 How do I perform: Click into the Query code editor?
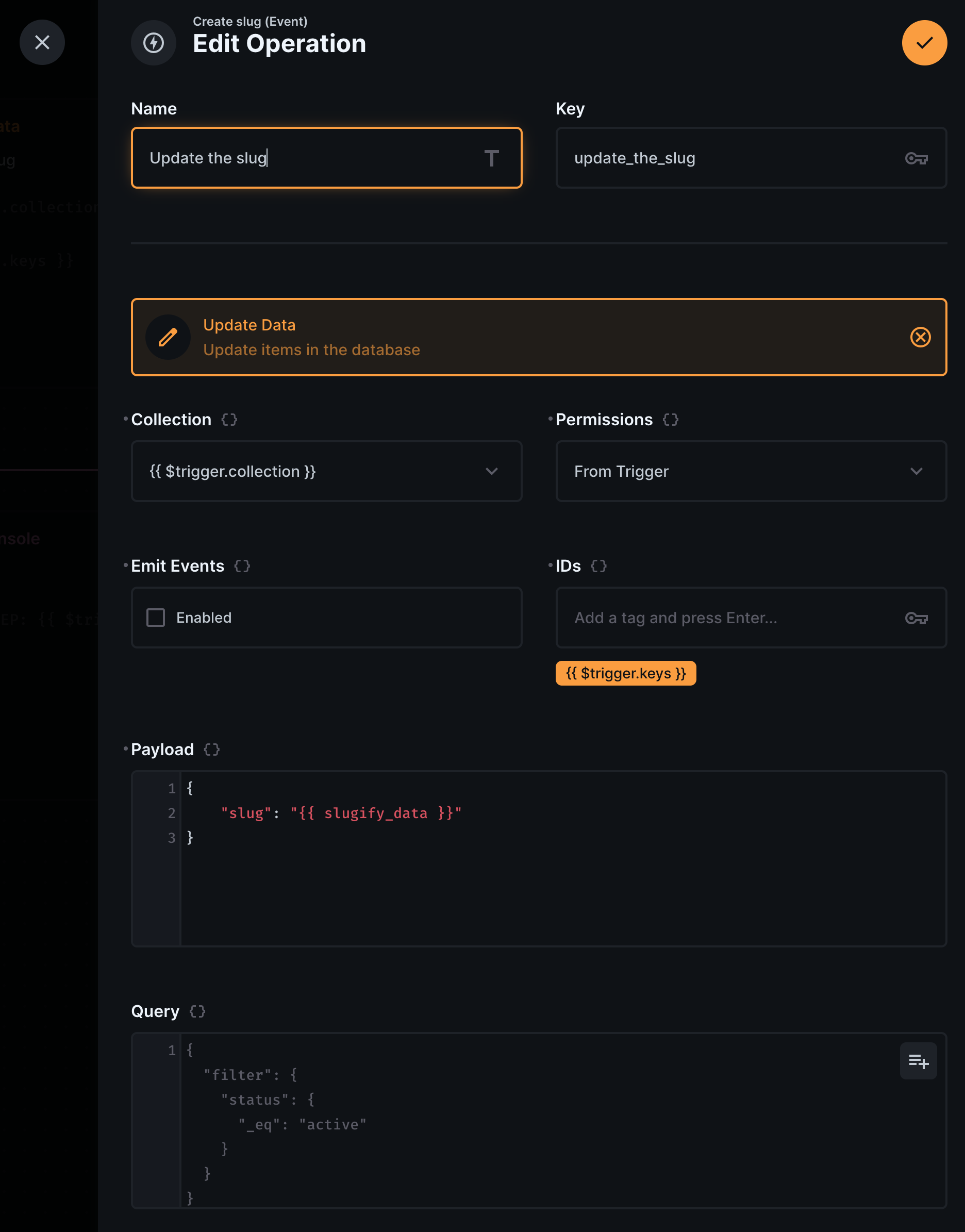point(539,1121)
